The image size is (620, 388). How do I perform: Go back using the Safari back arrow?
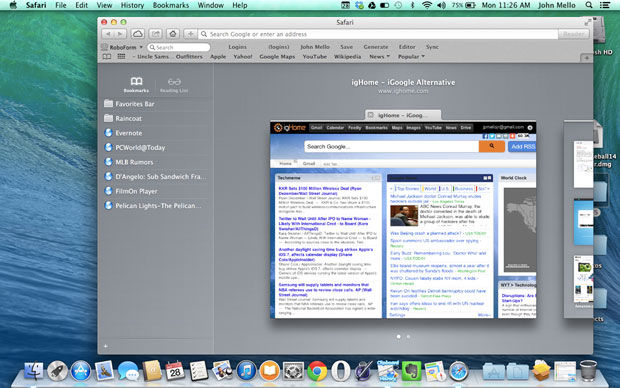pos(108,34)
